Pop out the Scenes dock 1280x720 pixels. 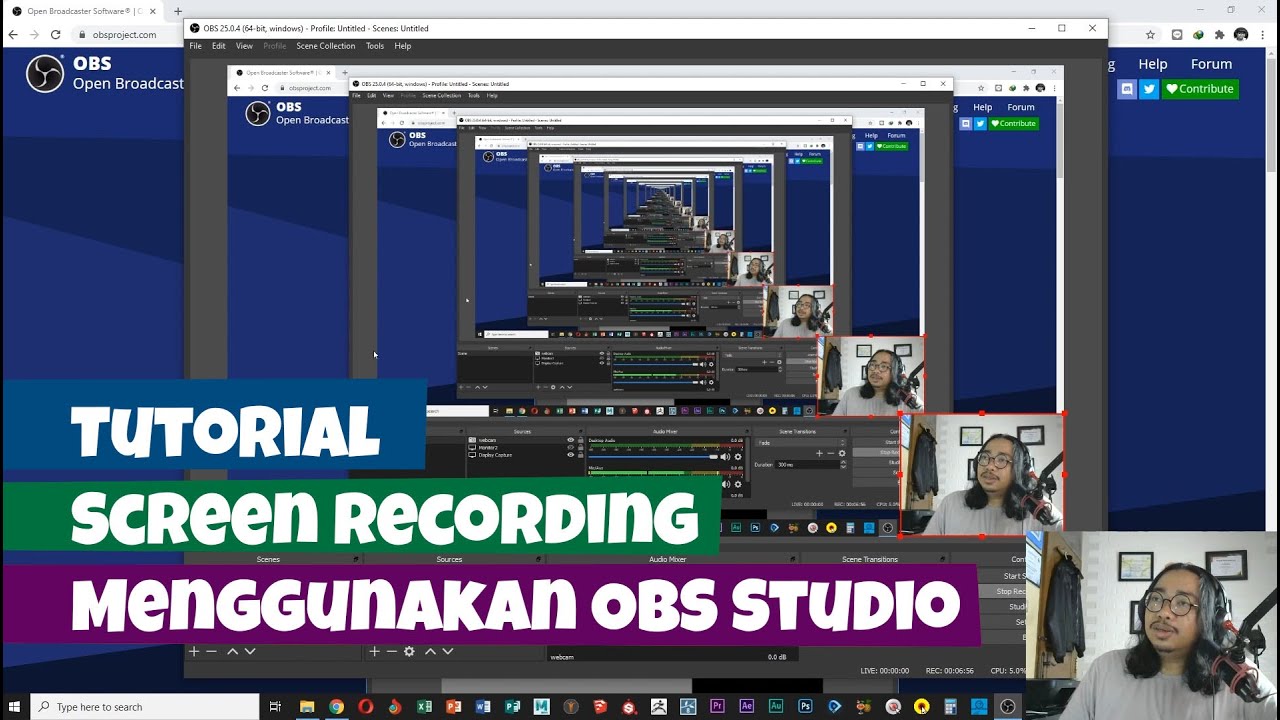(x=355, y=560)
